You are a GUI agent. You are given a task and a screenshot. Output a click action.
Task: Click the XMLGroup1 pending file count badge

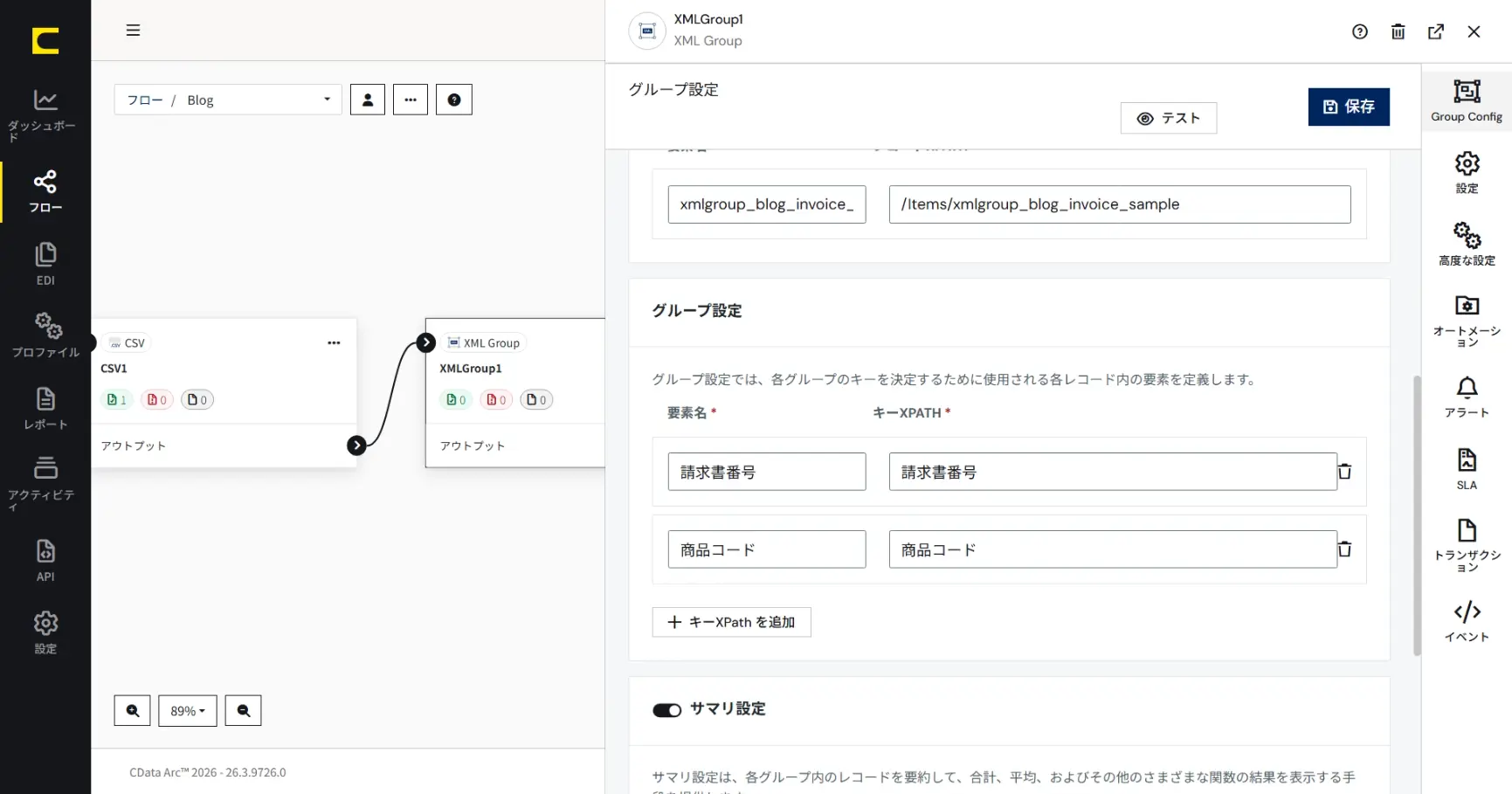pyautogui.click(x=536, y=400)
